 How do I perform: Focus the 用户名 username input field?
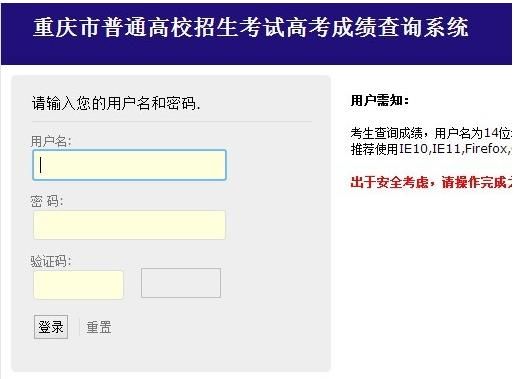click(x=129, y=165)
